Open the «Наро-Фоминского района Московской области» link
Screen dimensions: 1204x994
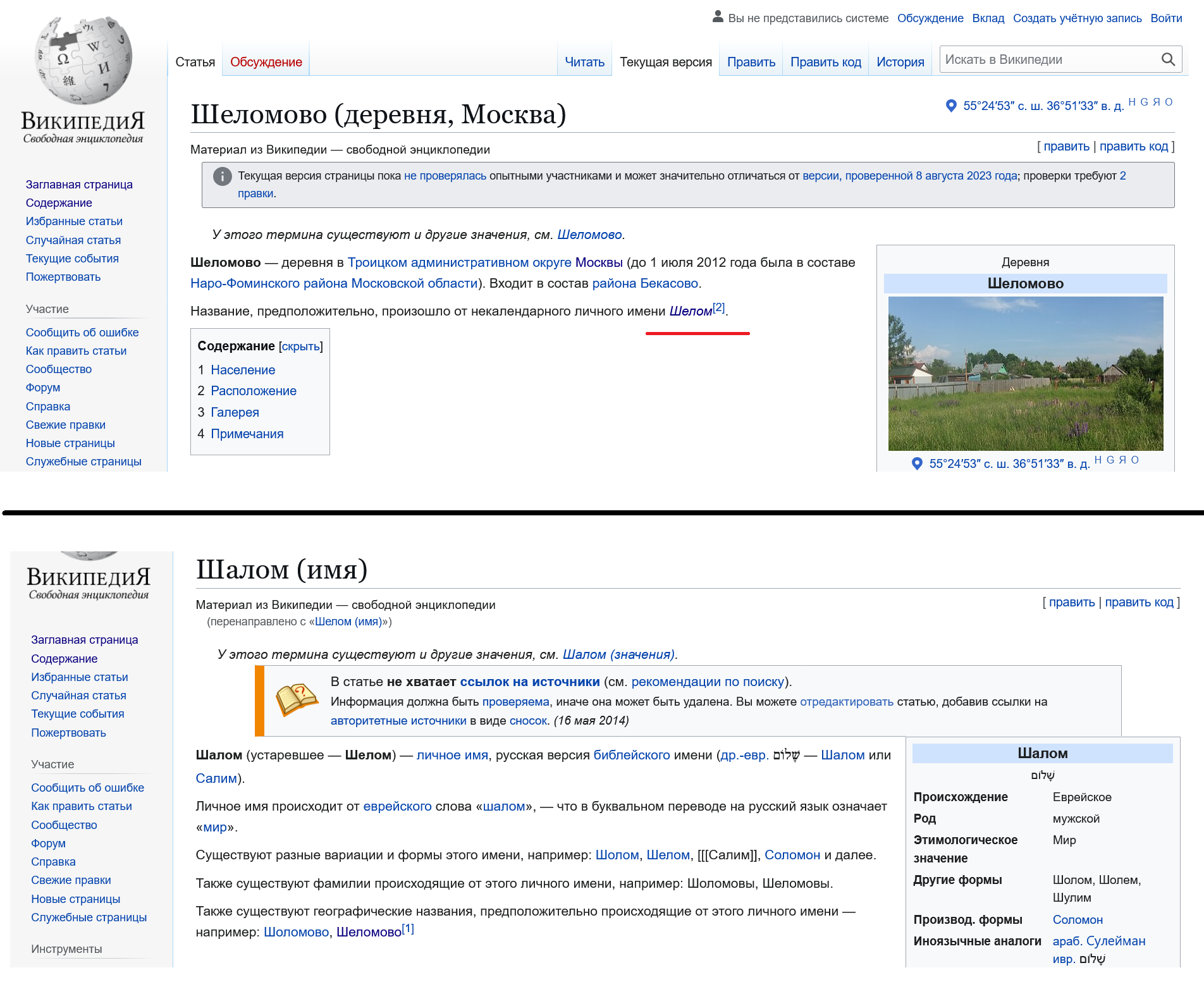334,283
